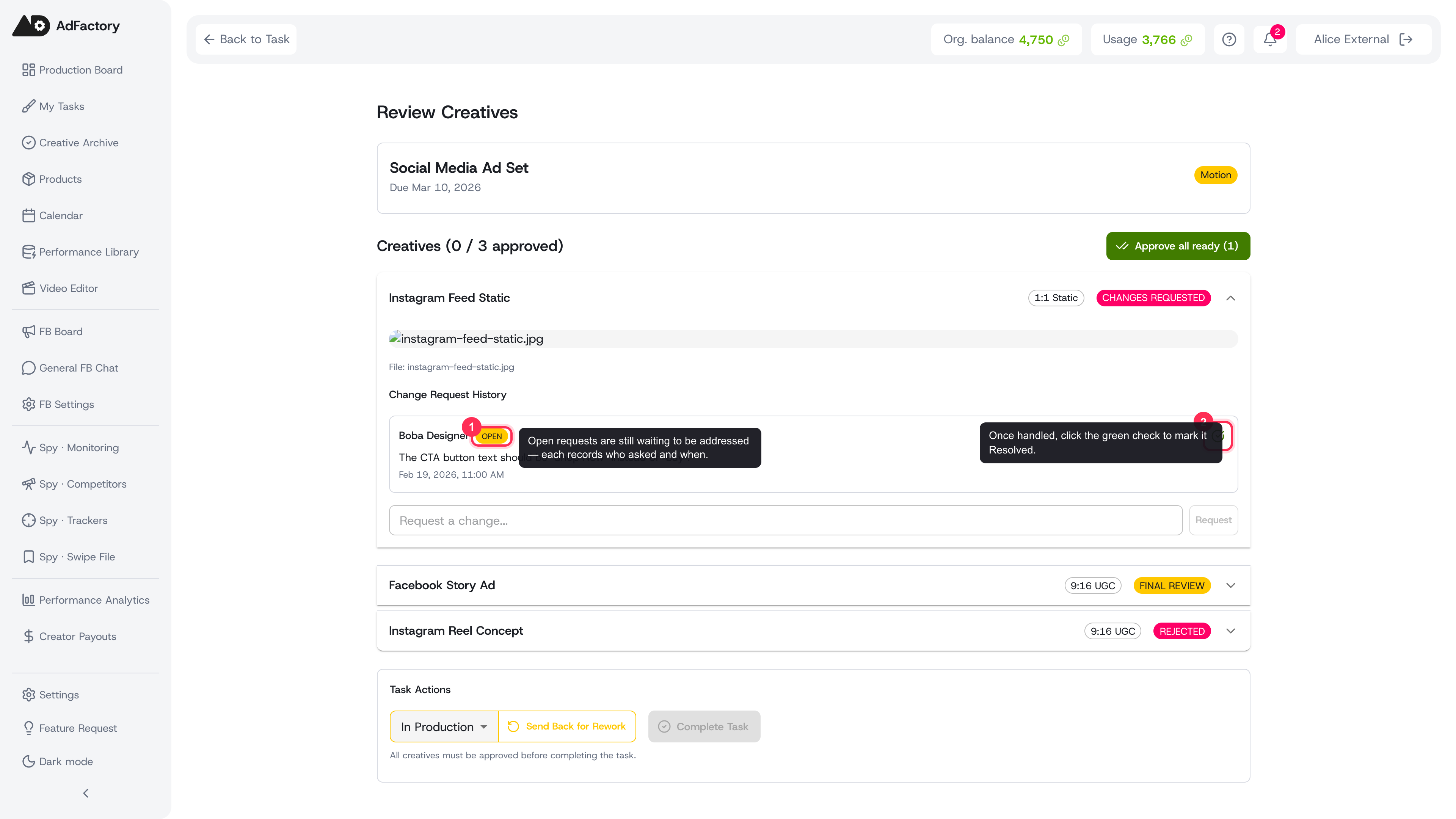Click the Motion tag badge
Image resolution: width=1456 pixels, height=819 pixels.
click(x=1216, y=175)
